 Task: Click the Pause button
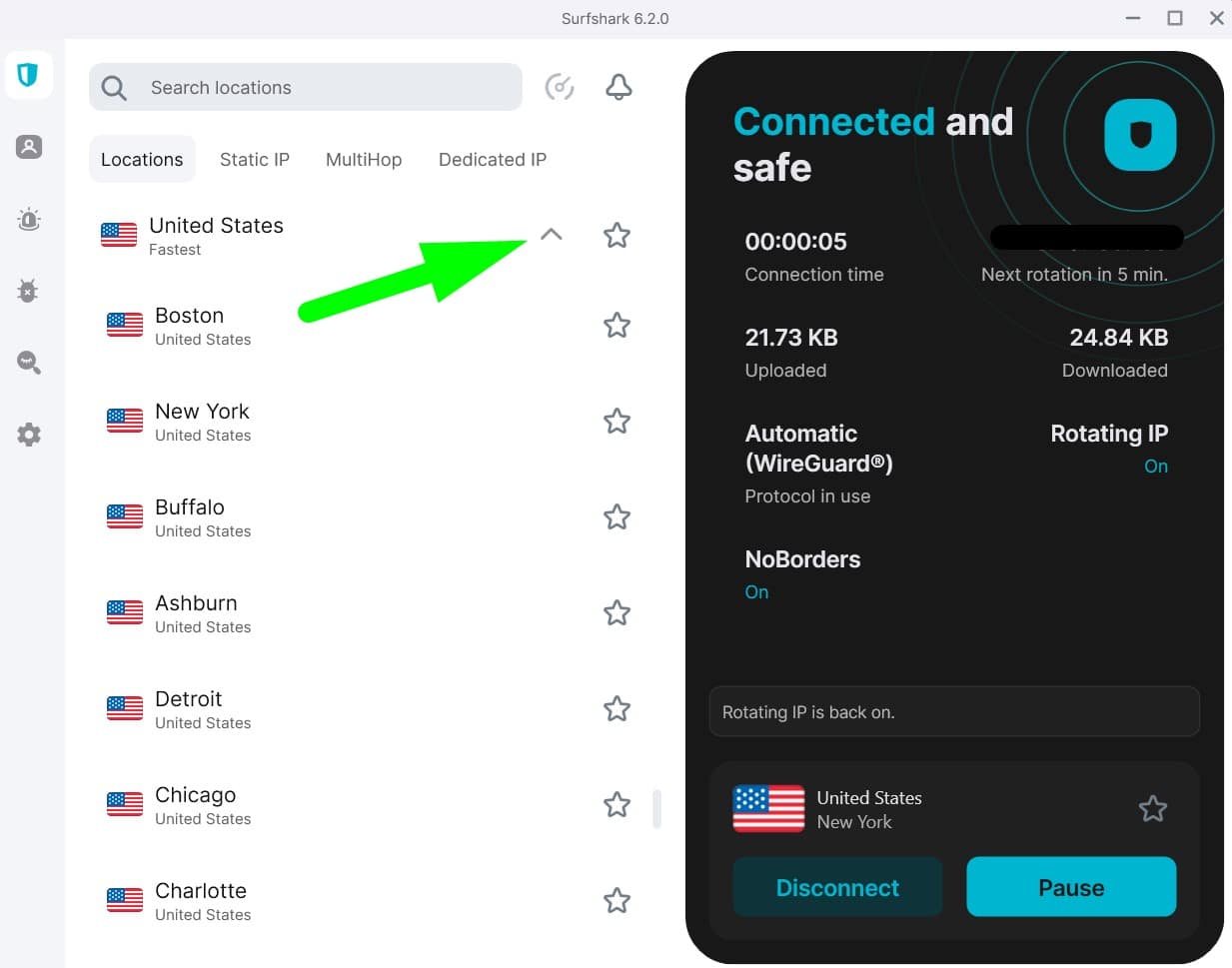tap(1071, 887)
